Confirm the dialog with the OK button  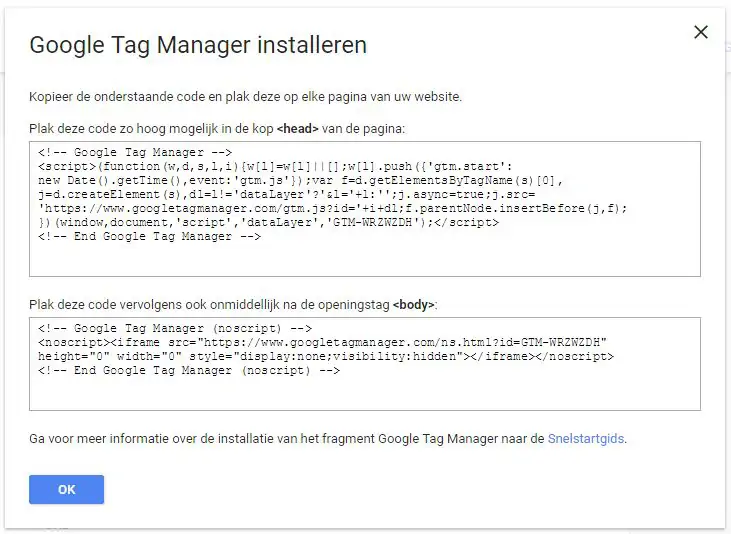[67, 489]
